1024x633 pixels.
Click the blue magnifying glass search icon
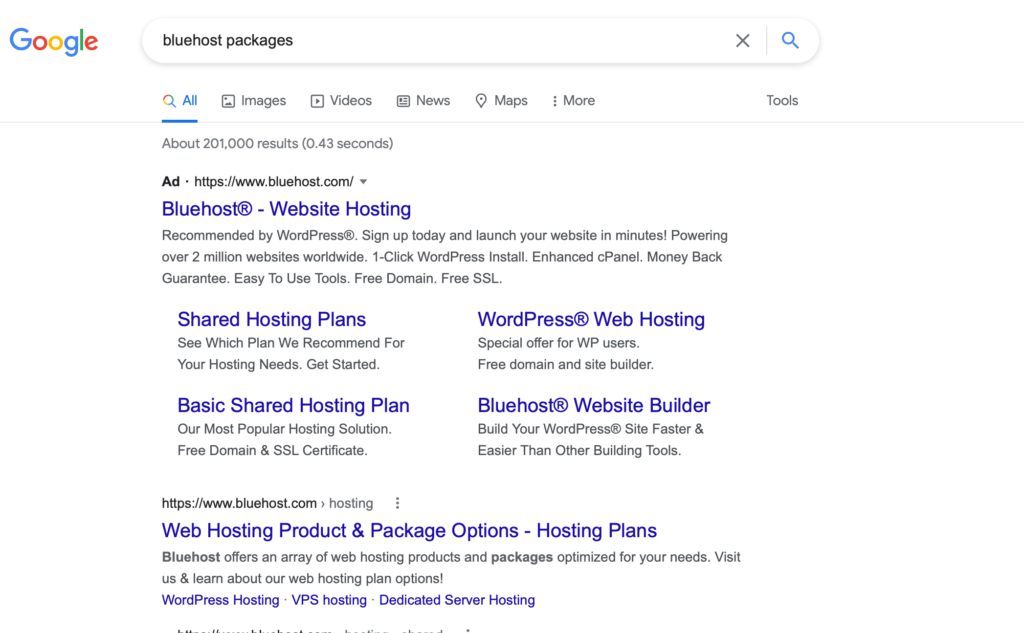point(790,41)
